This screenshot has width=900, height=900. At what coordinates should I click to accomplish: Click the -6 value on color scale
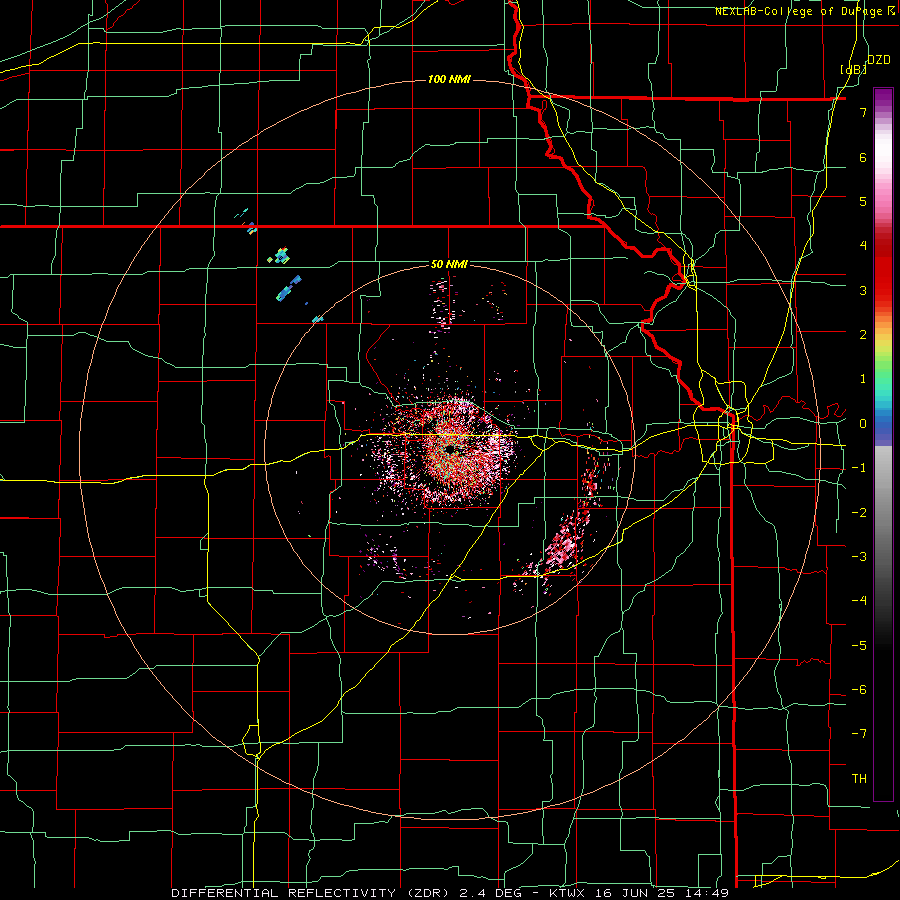859,690
